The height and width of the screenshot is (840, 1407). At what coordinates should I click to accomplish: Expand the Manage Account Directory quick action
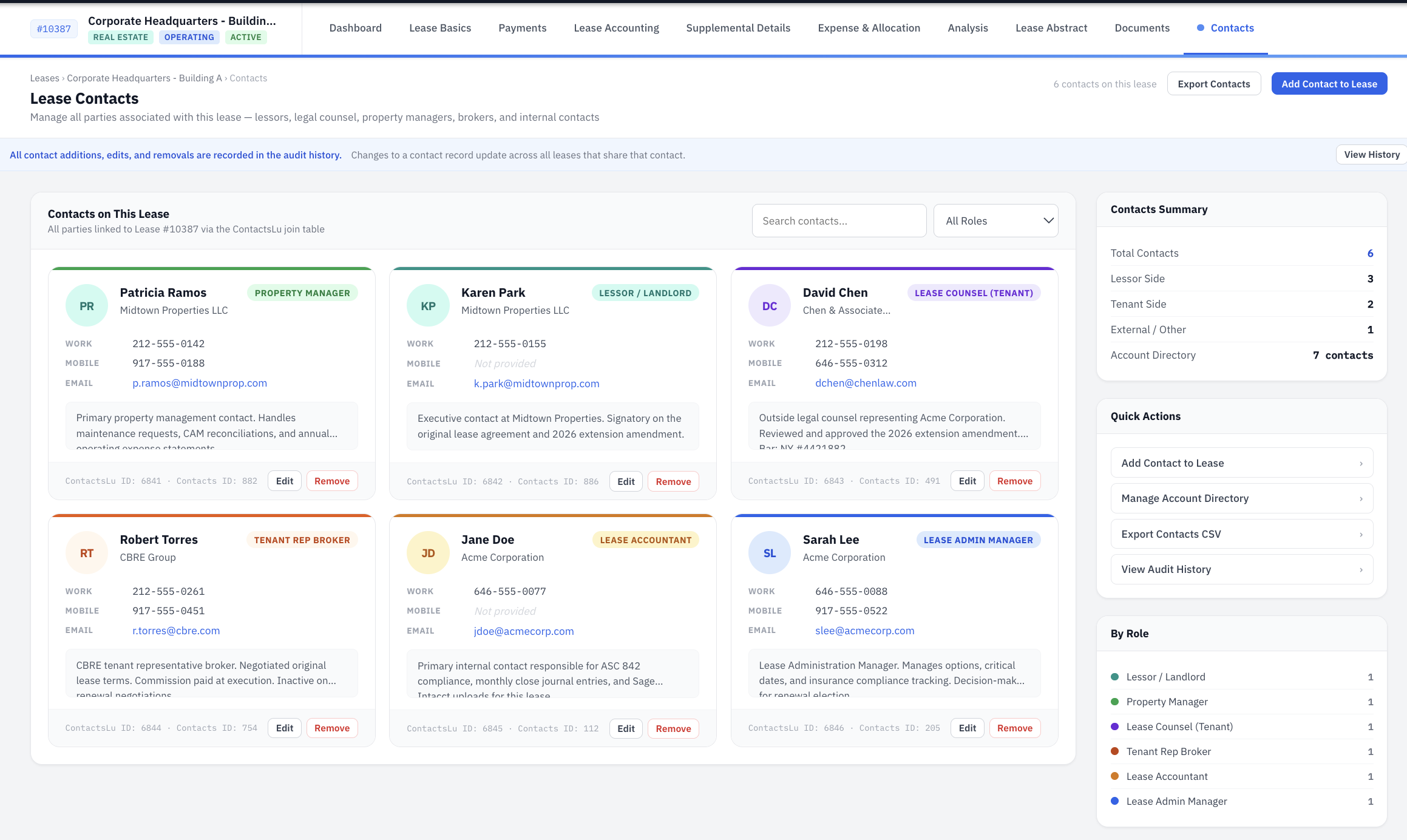[1241, 498]
